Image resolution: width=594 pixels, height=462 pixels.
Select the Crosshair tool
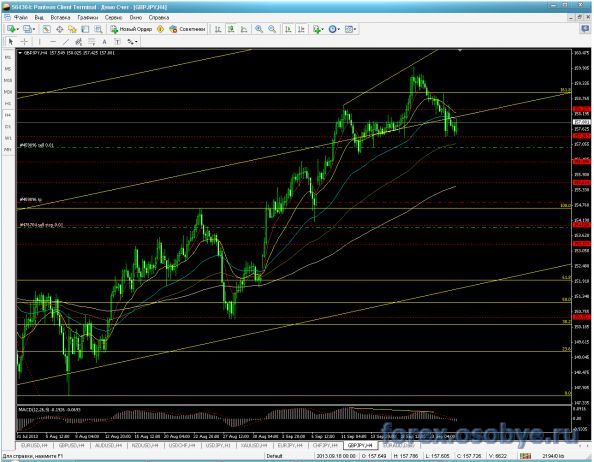(x=24, y=42)
